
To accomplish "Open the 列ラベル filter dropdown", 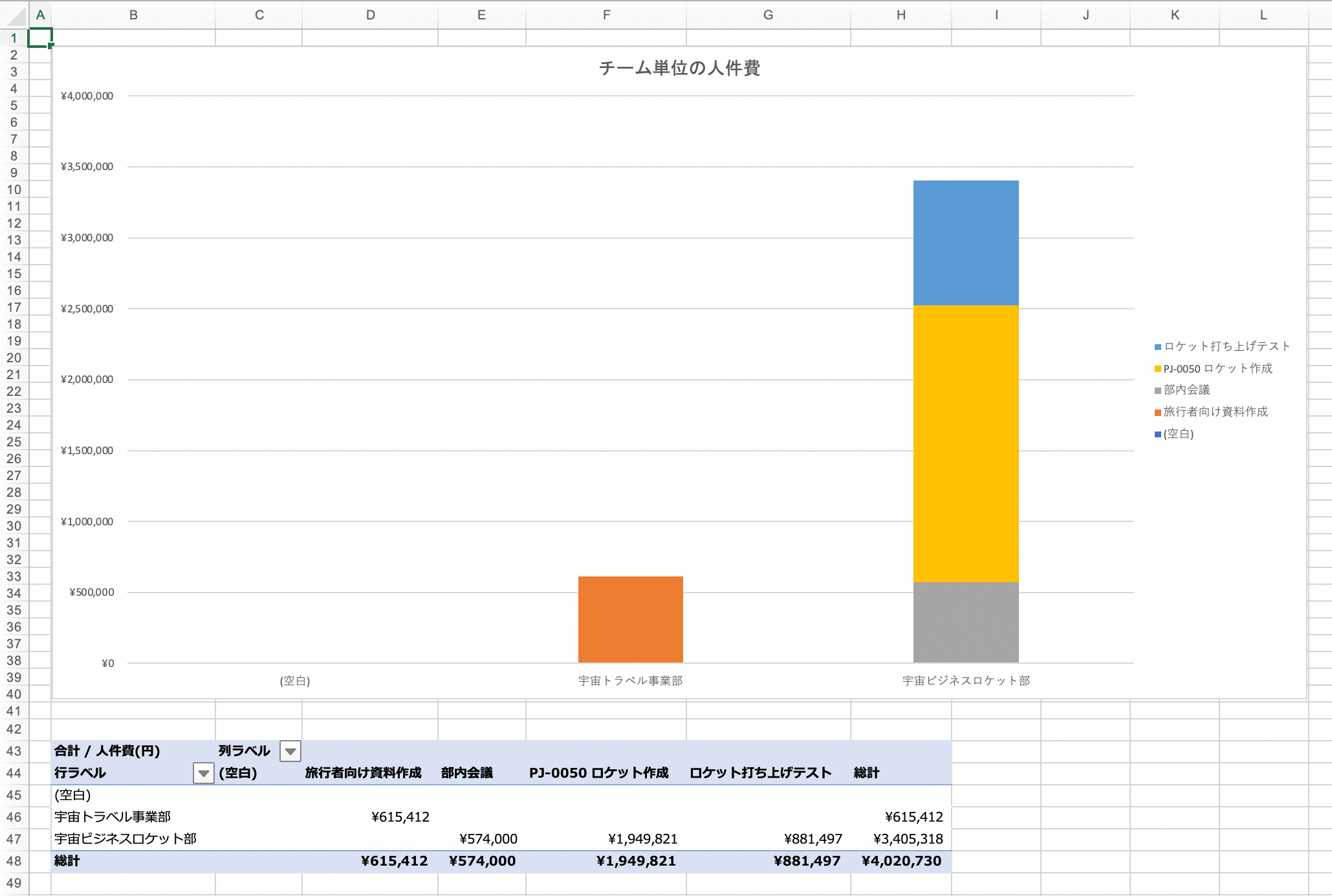I will (290, 751).
